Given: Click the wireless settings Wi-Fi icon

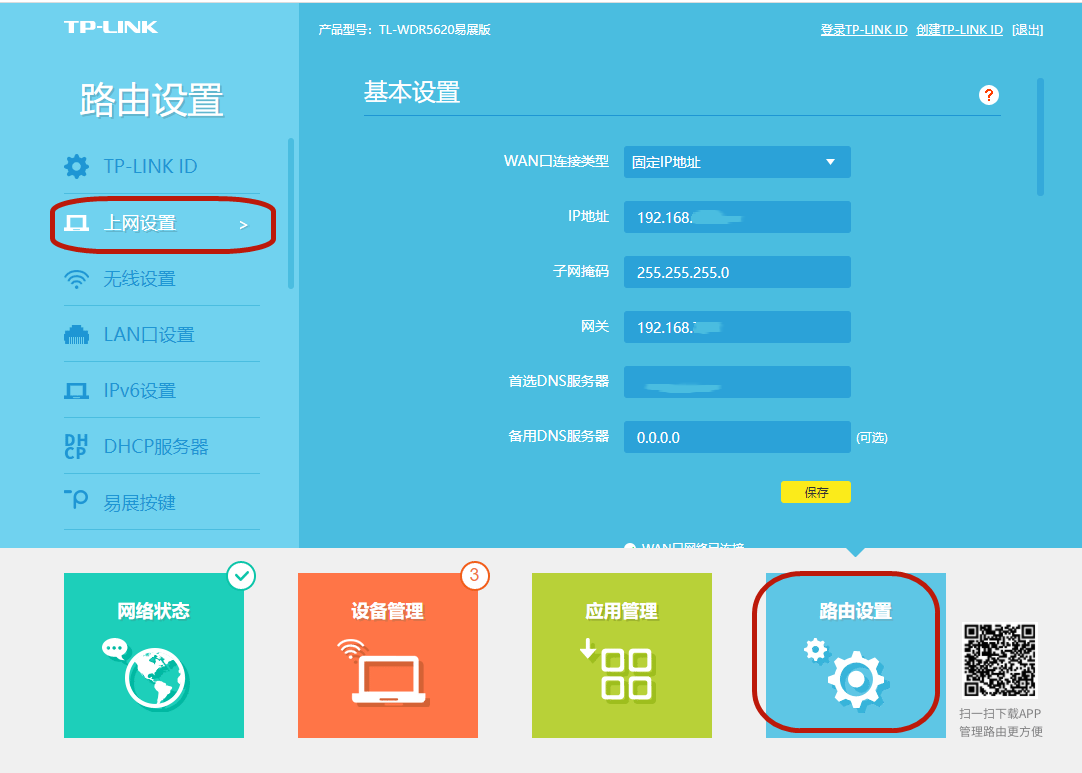Looking at the screenshot, I should 76,280.
